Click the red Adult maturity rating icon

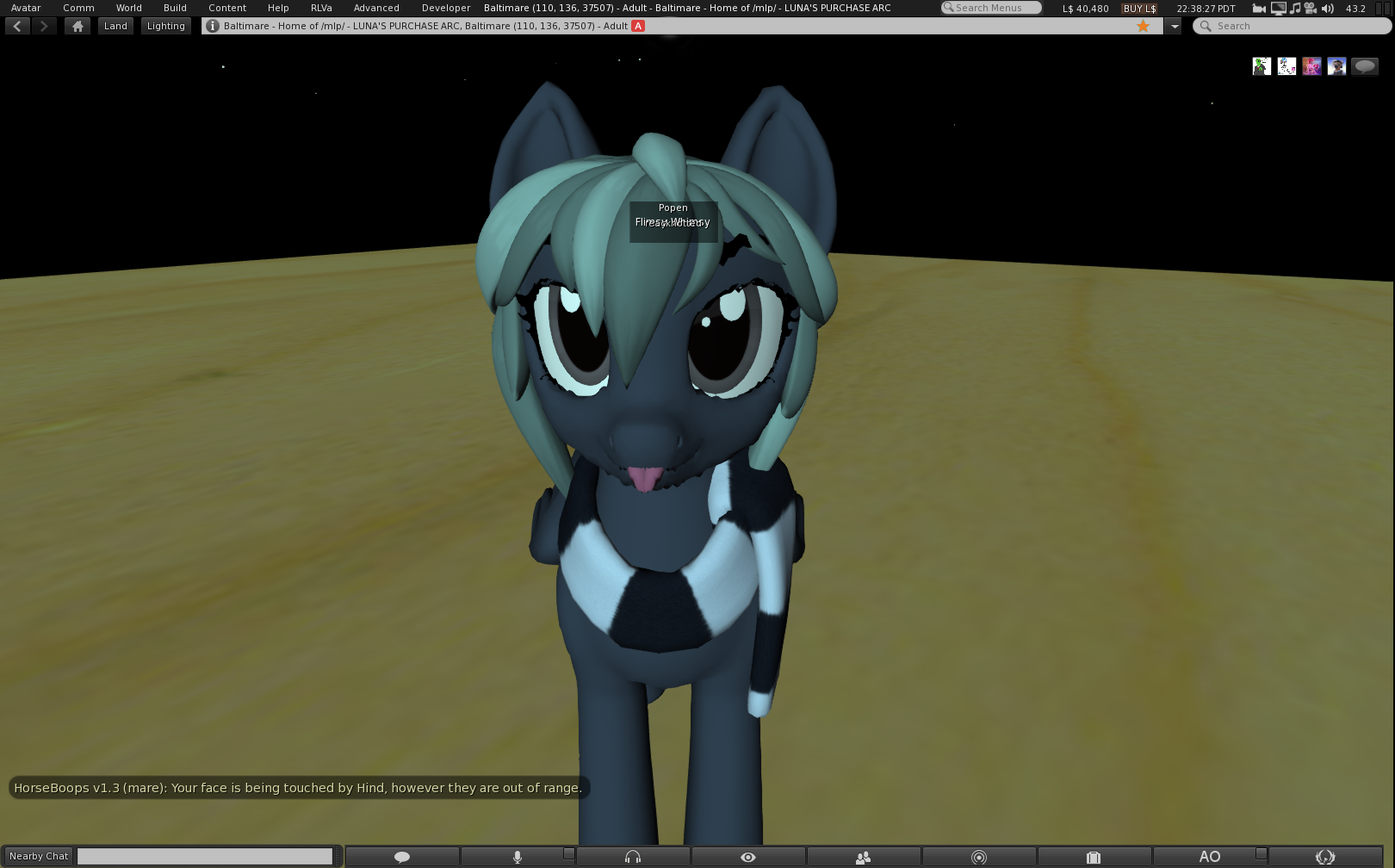tap(638, 26)
